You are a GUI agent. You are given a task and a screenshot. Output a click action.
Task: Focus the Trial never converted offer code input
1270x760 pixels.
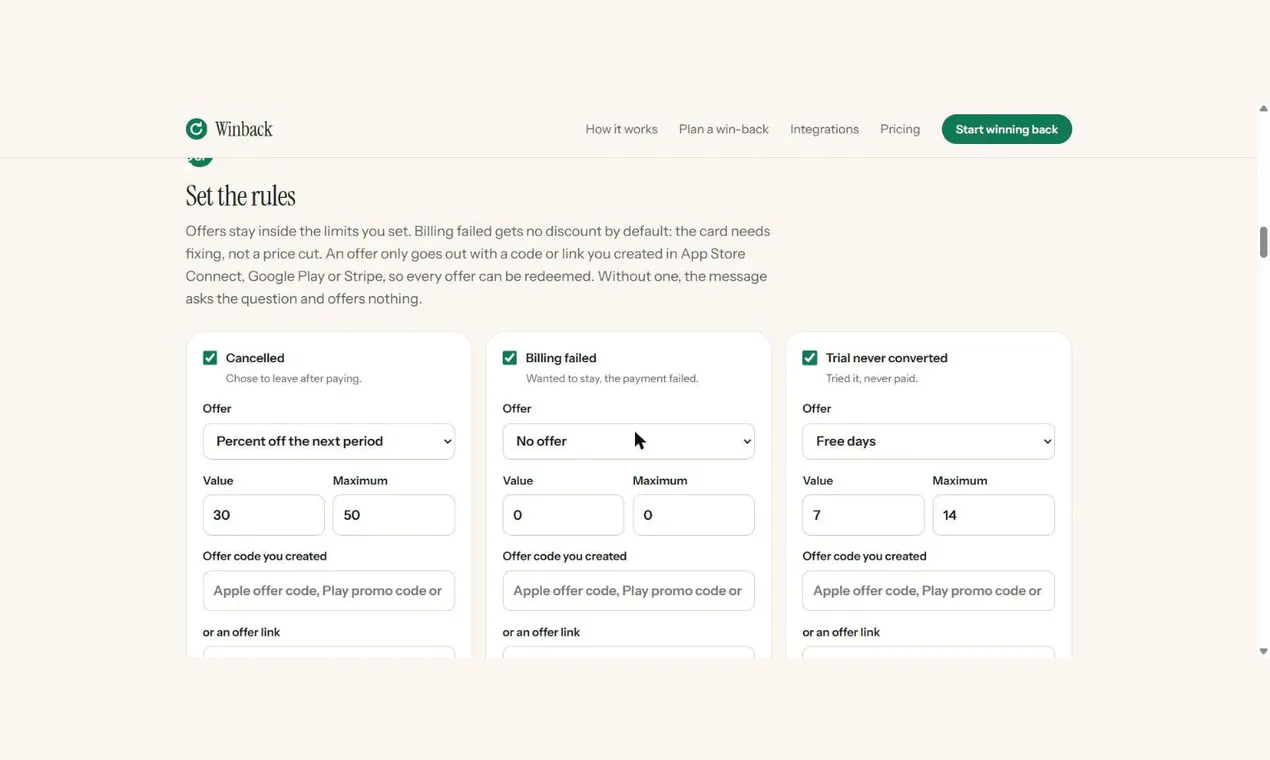tap(929, 591)
